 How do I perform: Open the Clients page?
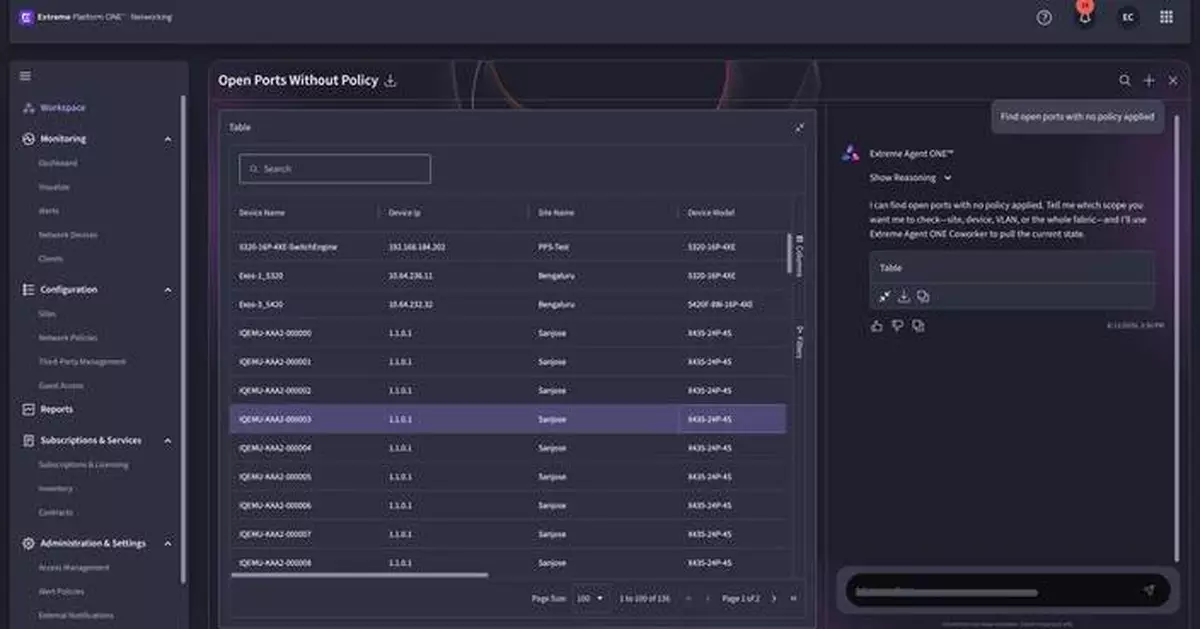[51, 259]
